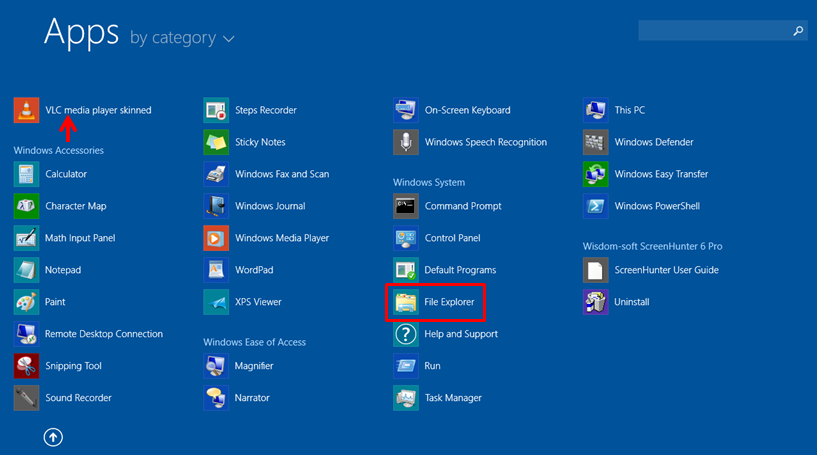Open VLC media player skinned icon
The height and width of the screenshot is (455, 817).
pos(26,110)
